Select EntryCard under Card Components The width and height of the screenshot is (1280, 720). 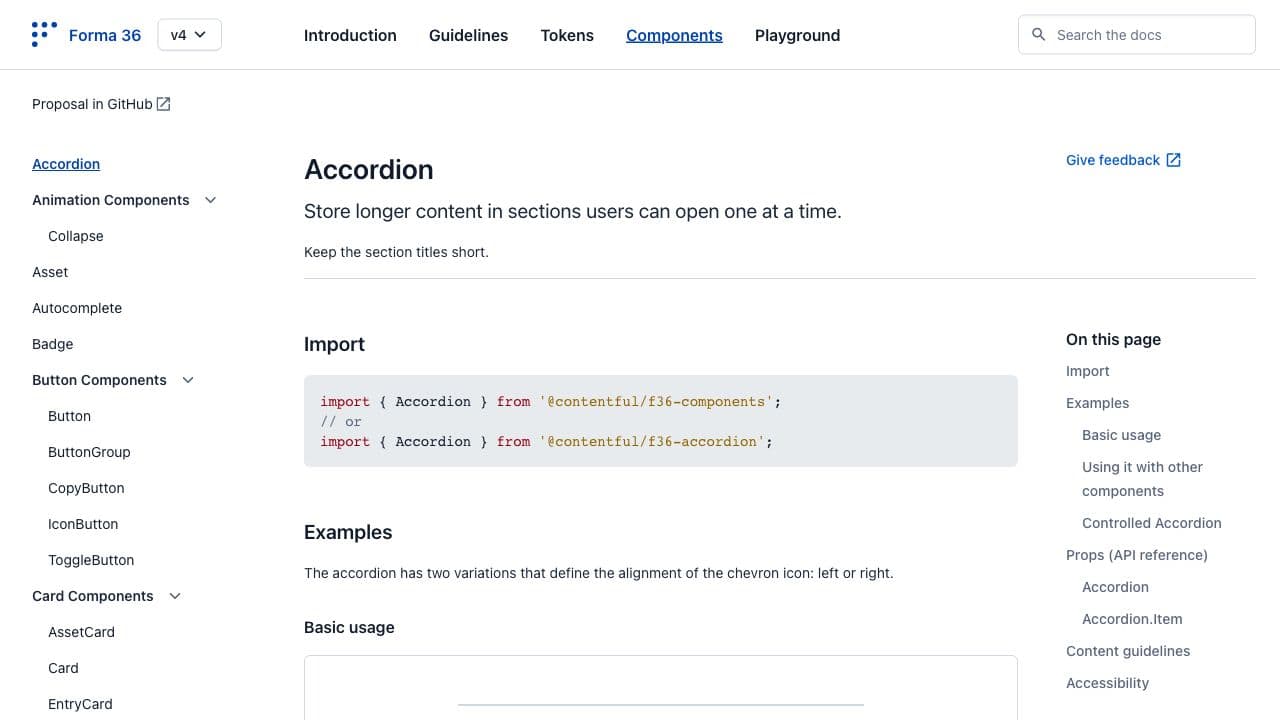(x=80, y=704)
